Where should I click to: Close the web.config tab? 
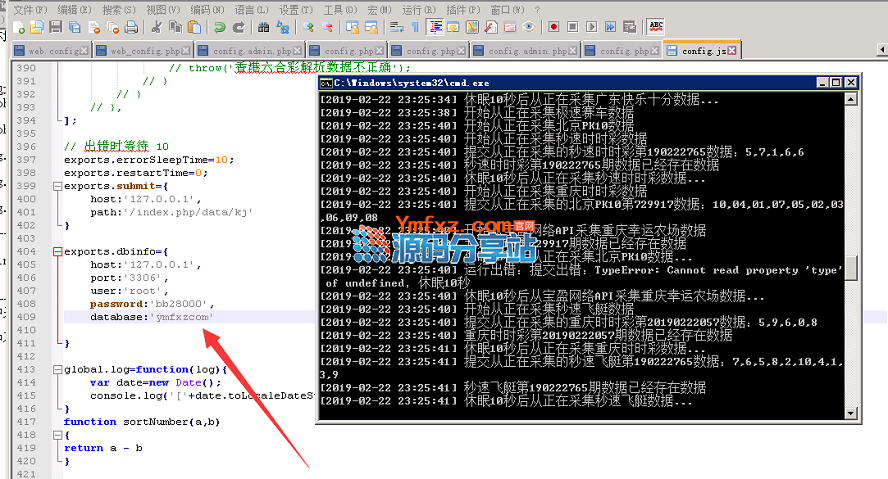tap(83, 50)
